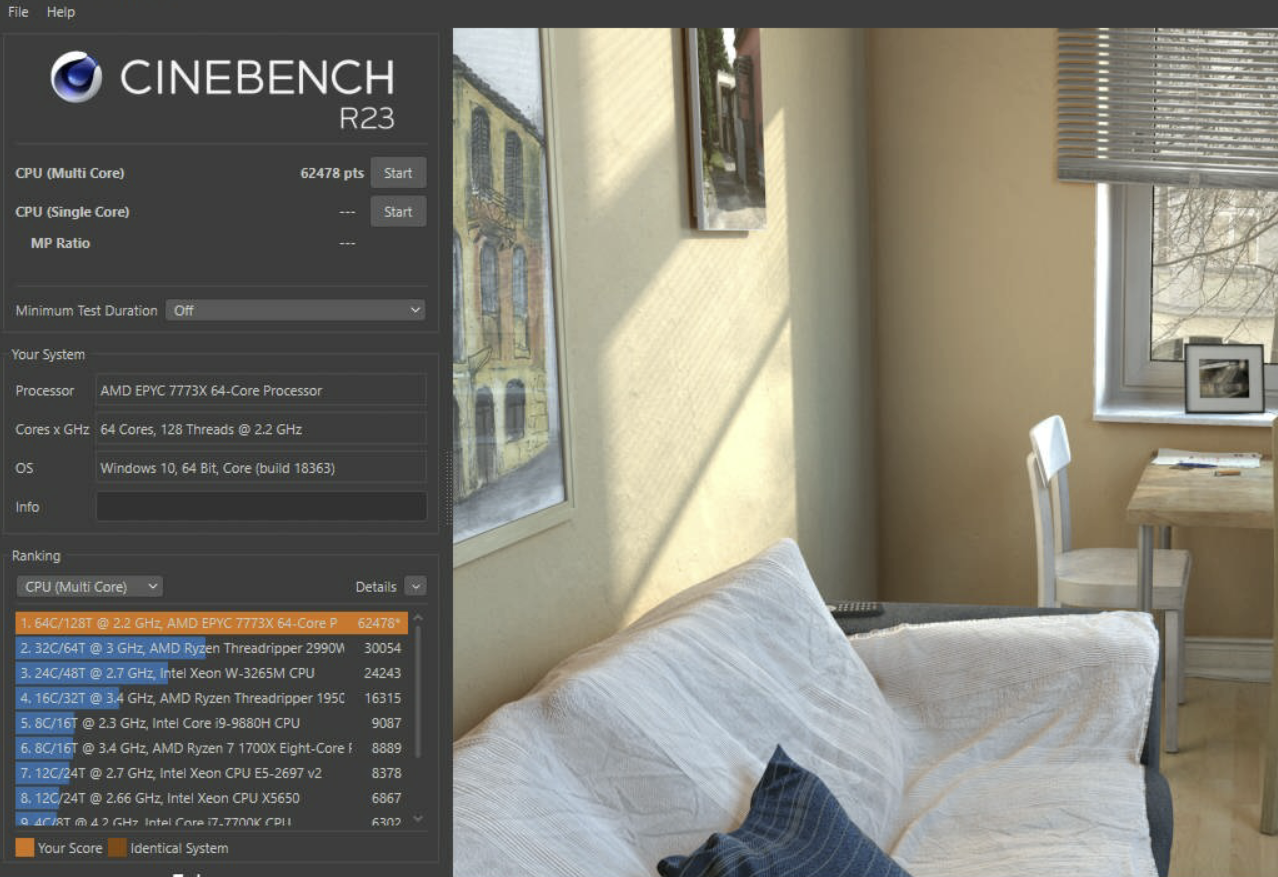Click the brown Identical System swatch

[x=117, y=848]
